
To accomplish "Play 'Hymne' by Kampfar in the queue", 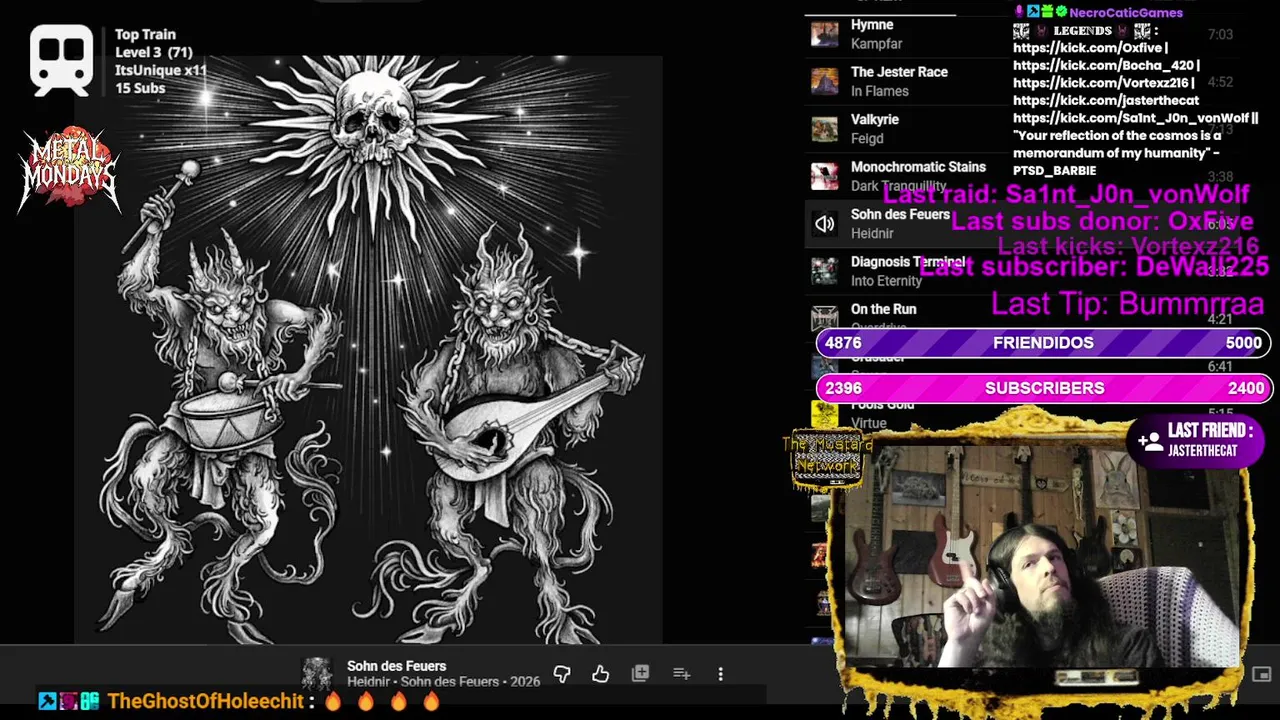I will point(872,25).
